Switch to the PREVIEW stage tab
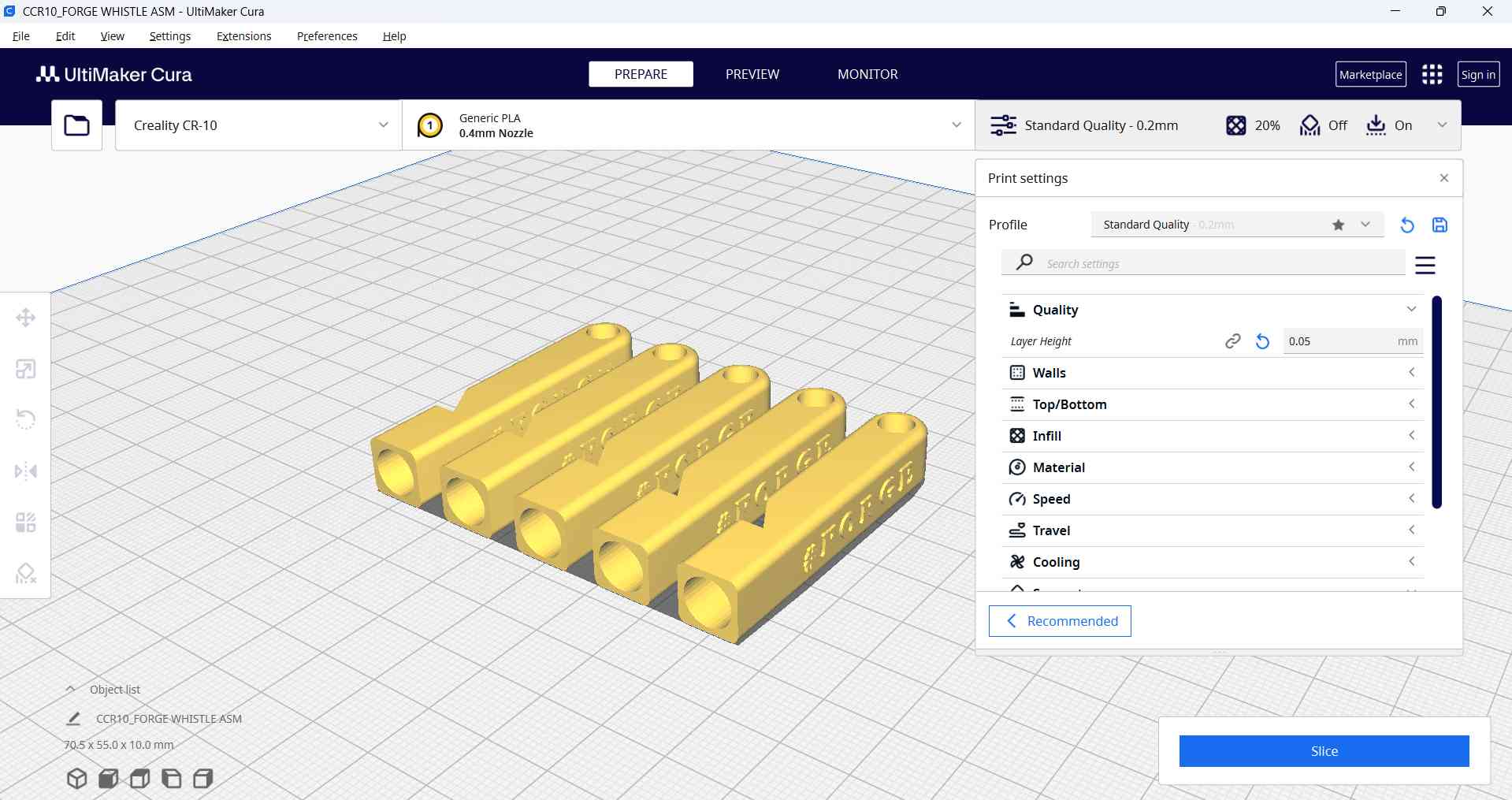 (x=752, y=74)
